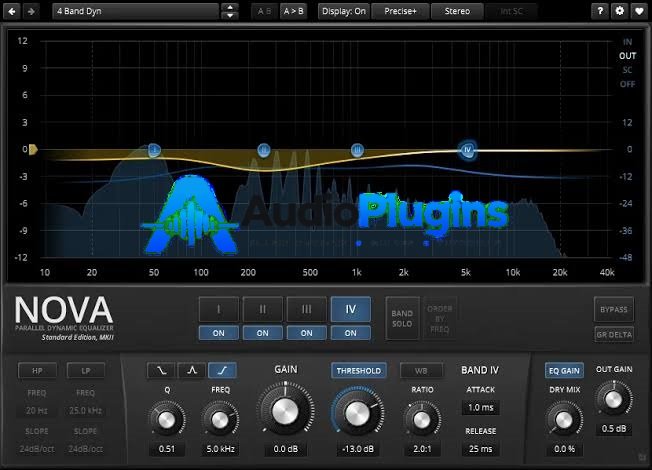Toggle band III ON button
652x470 pixels.
point(306,333)
